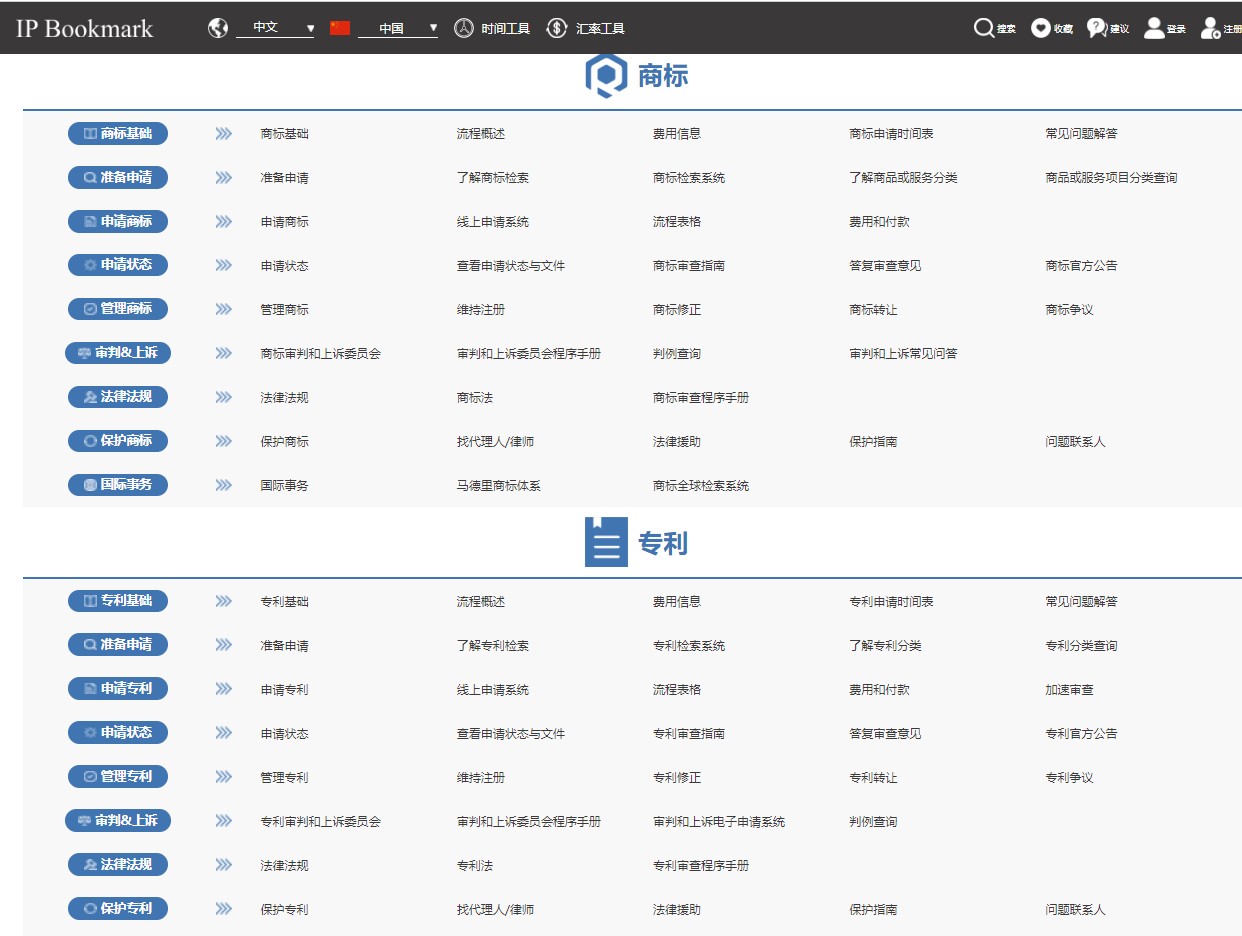The width and height of the screenshot is (1242, 936).
Task: Open 审判和上诉电子申请系统 link
Action: tap(719, 822)
